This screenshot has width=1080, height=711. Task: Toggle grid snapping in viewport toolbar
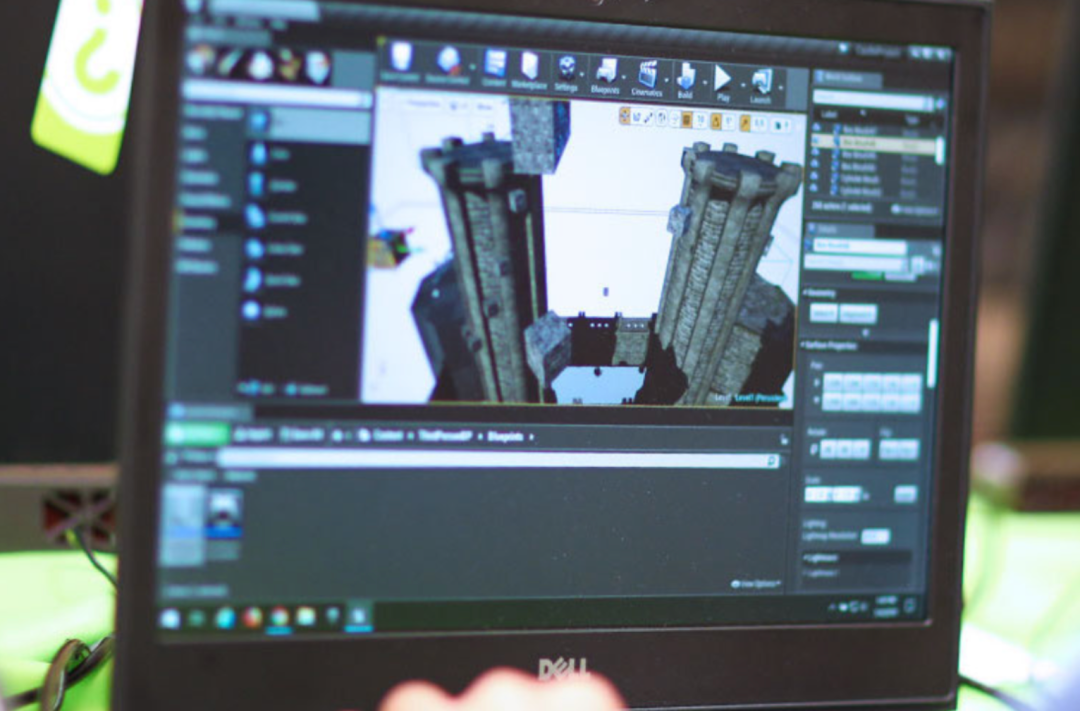(x=687, y=120)
